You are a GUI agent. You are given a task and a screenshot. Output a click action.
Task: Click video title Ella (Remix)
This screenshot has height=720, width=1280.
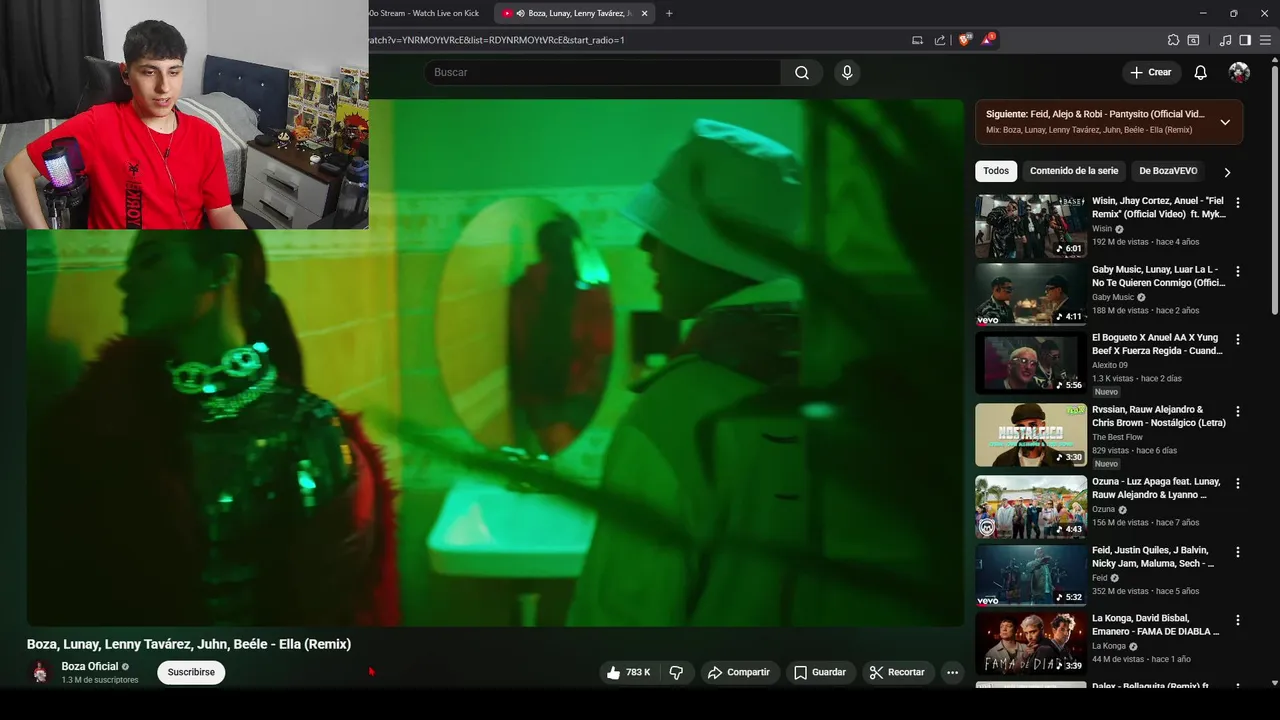[189, 644]
